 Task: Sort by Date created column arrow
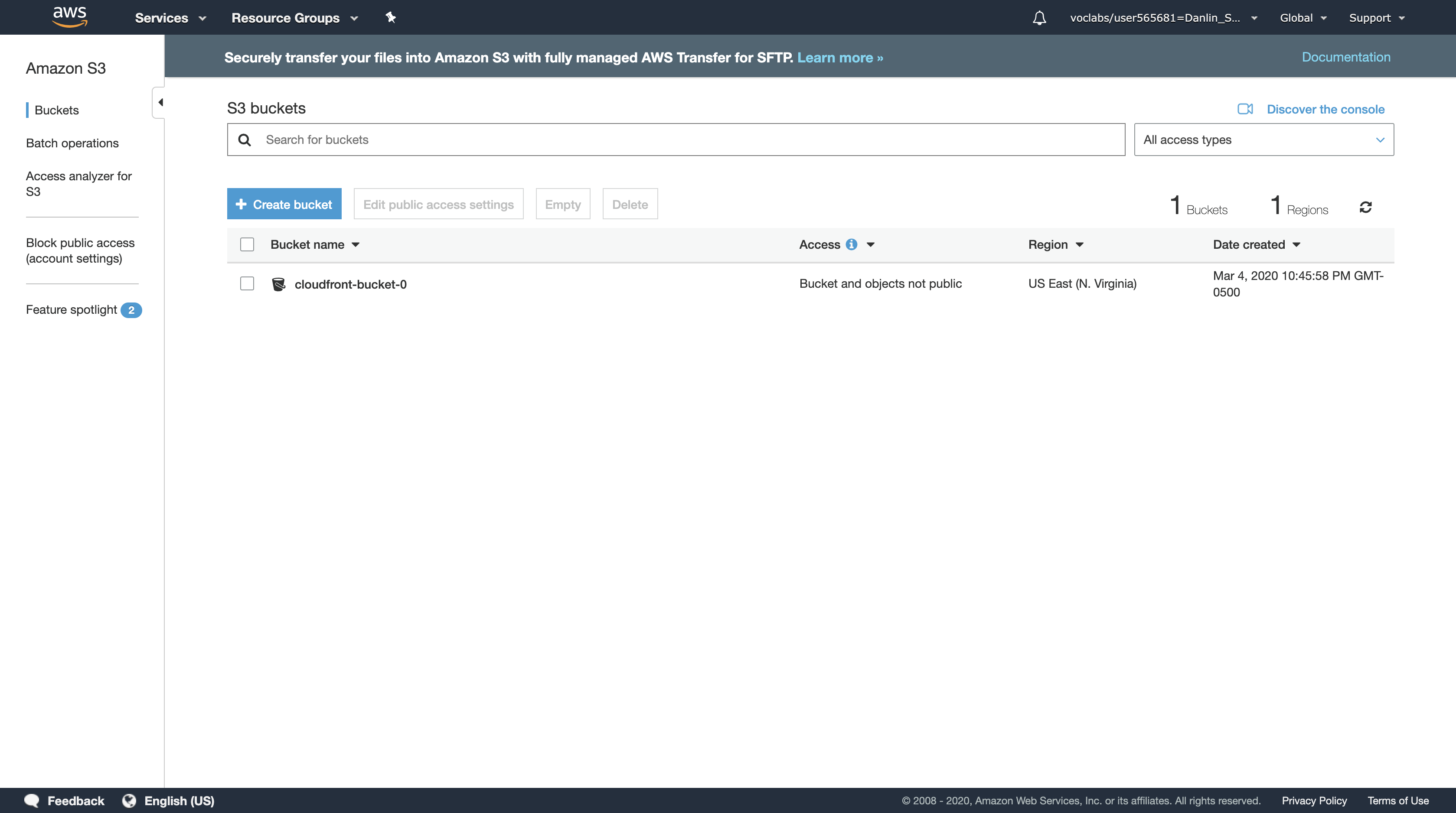point(1296,244)
